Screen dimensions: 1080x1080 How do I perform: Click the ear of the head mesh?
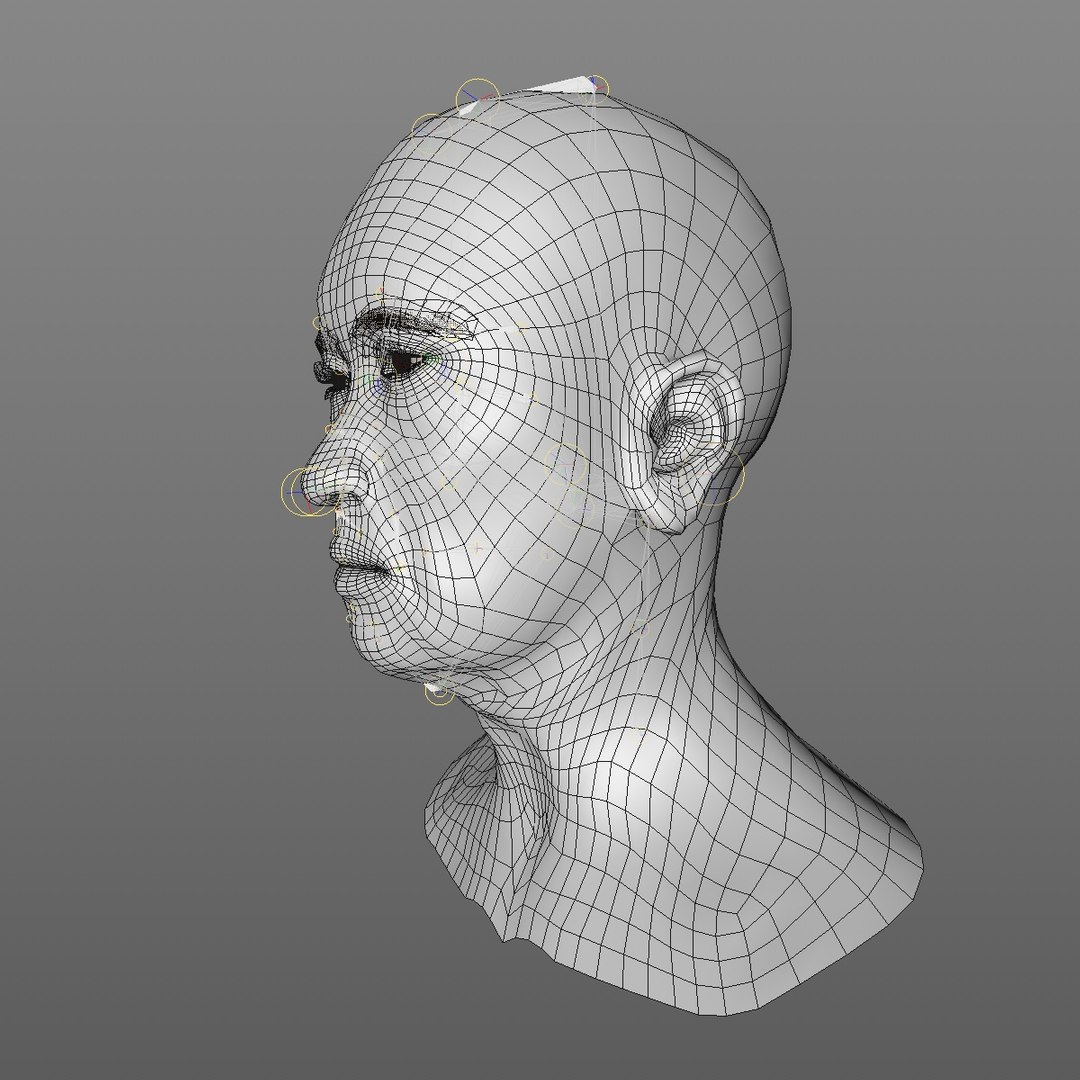tap(685, 441)
